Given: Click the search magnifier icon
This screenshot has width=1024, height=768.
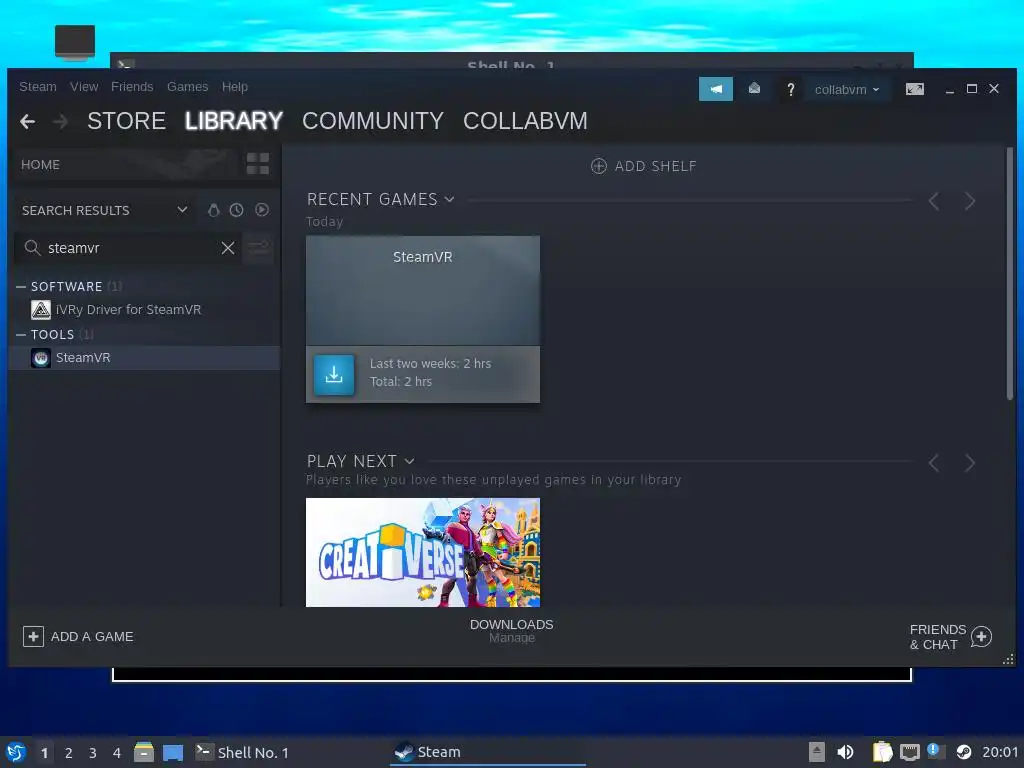Looking at the screenshot, I should tap(32, 248).
